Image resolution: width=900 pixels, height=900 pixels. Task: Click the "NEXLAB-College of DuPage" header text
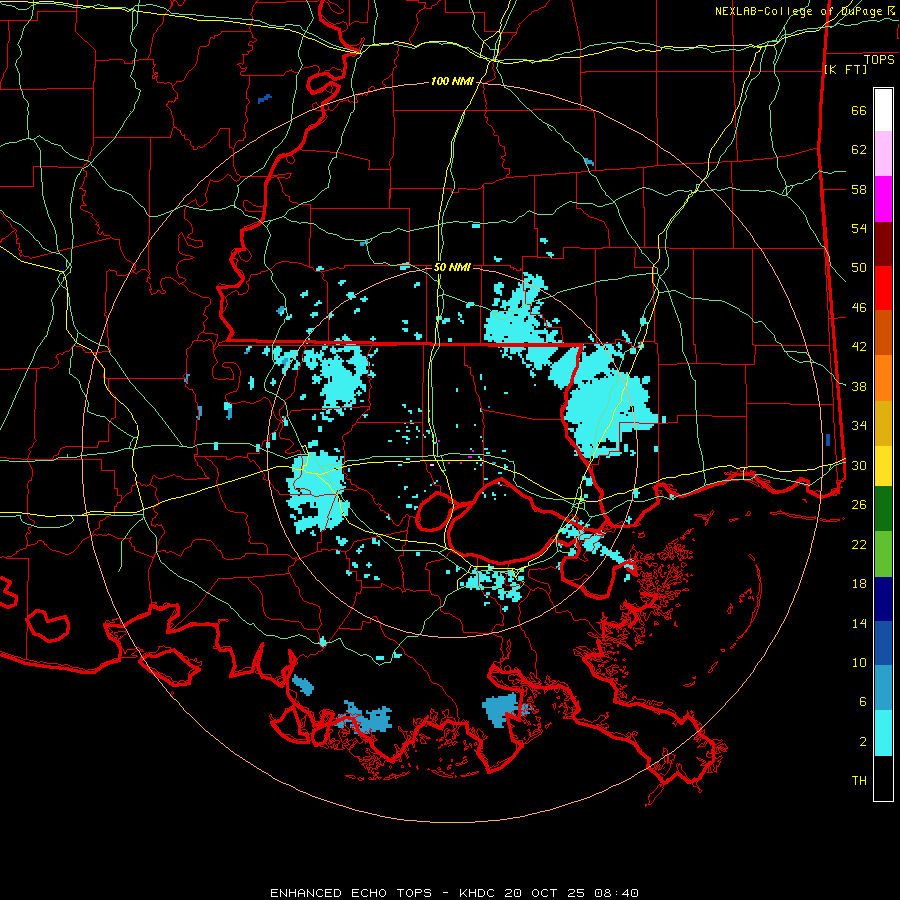(798, 11)
